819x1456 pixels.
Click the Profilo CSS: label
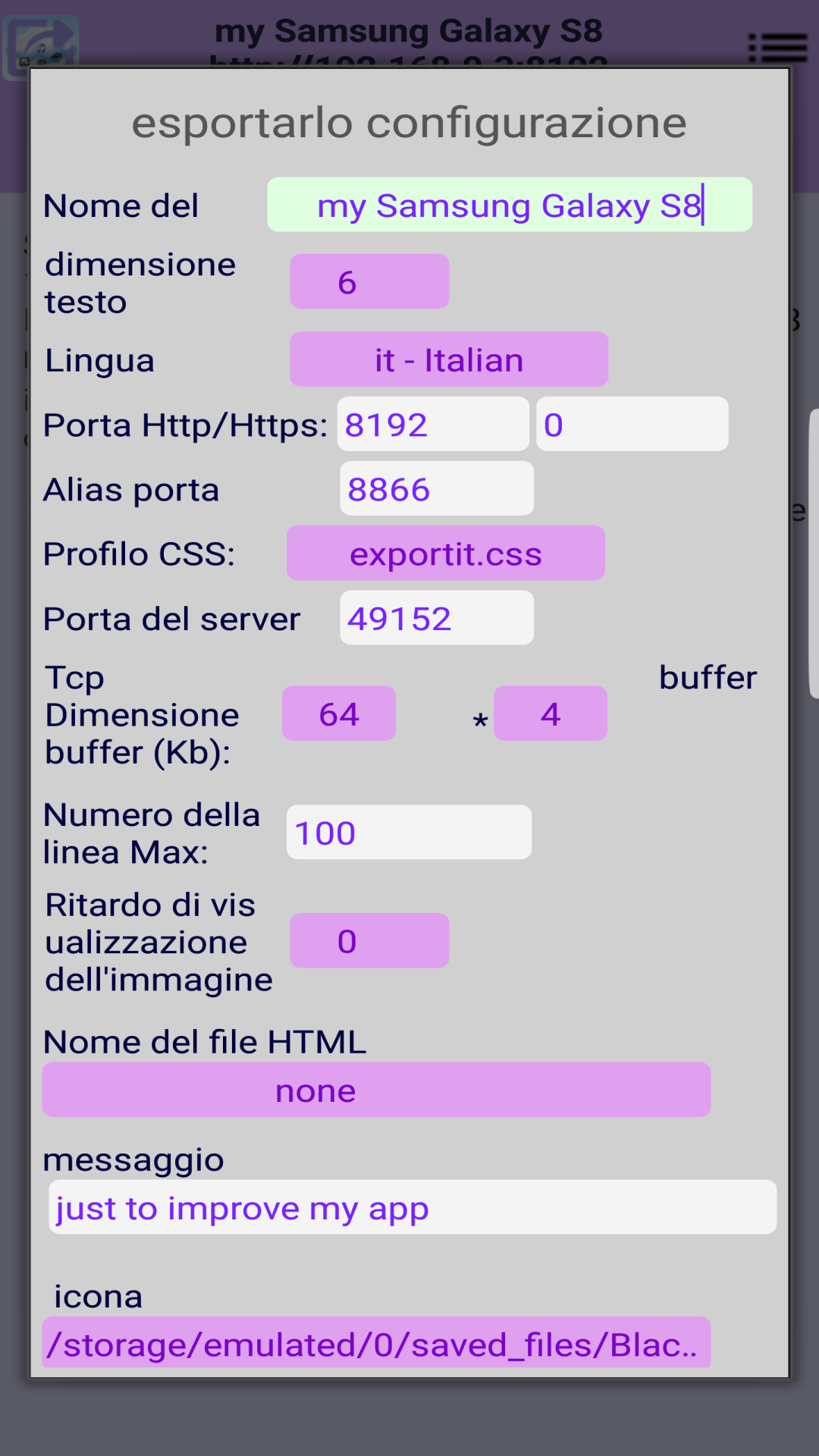click(x=140, y=554)
